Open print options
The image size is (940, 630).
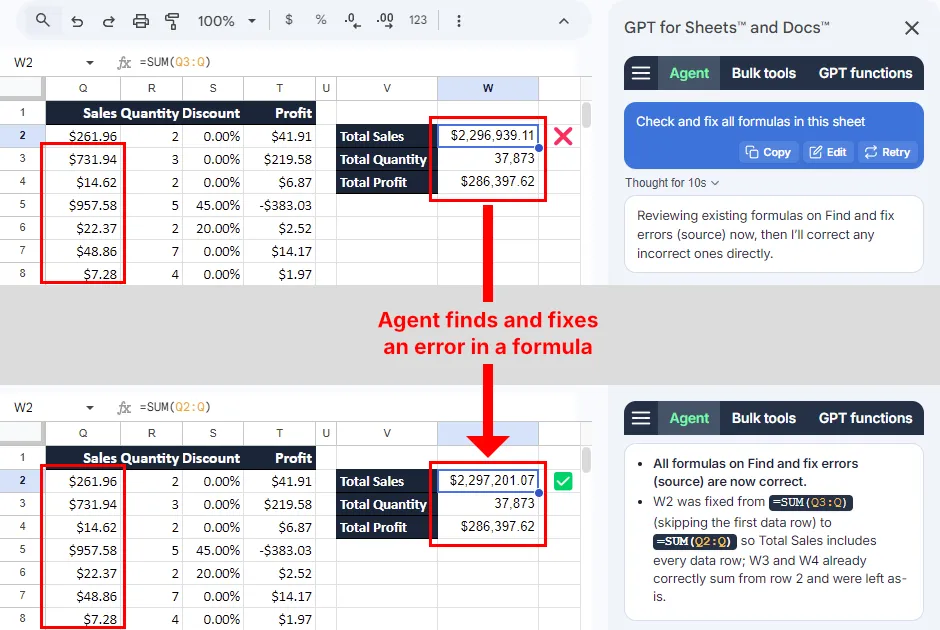(140, 21)
